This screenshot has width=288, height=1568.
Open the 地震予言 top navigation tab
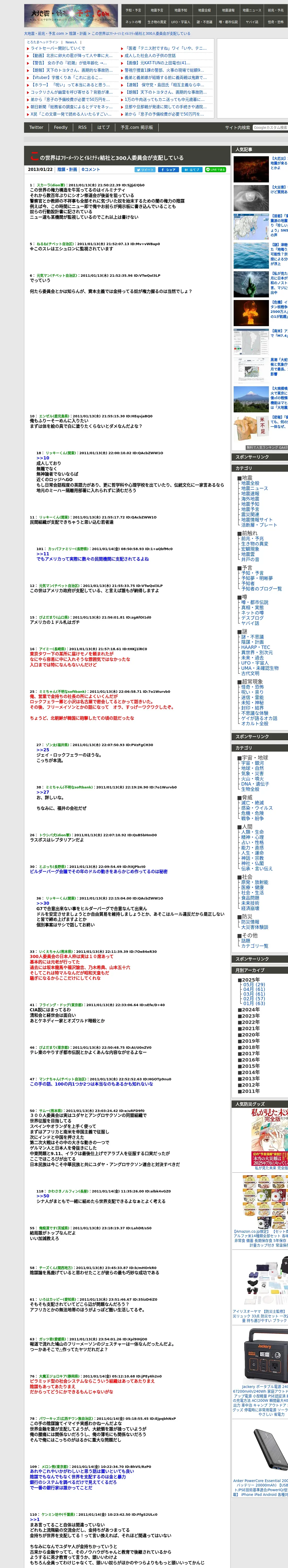point(157,10)
